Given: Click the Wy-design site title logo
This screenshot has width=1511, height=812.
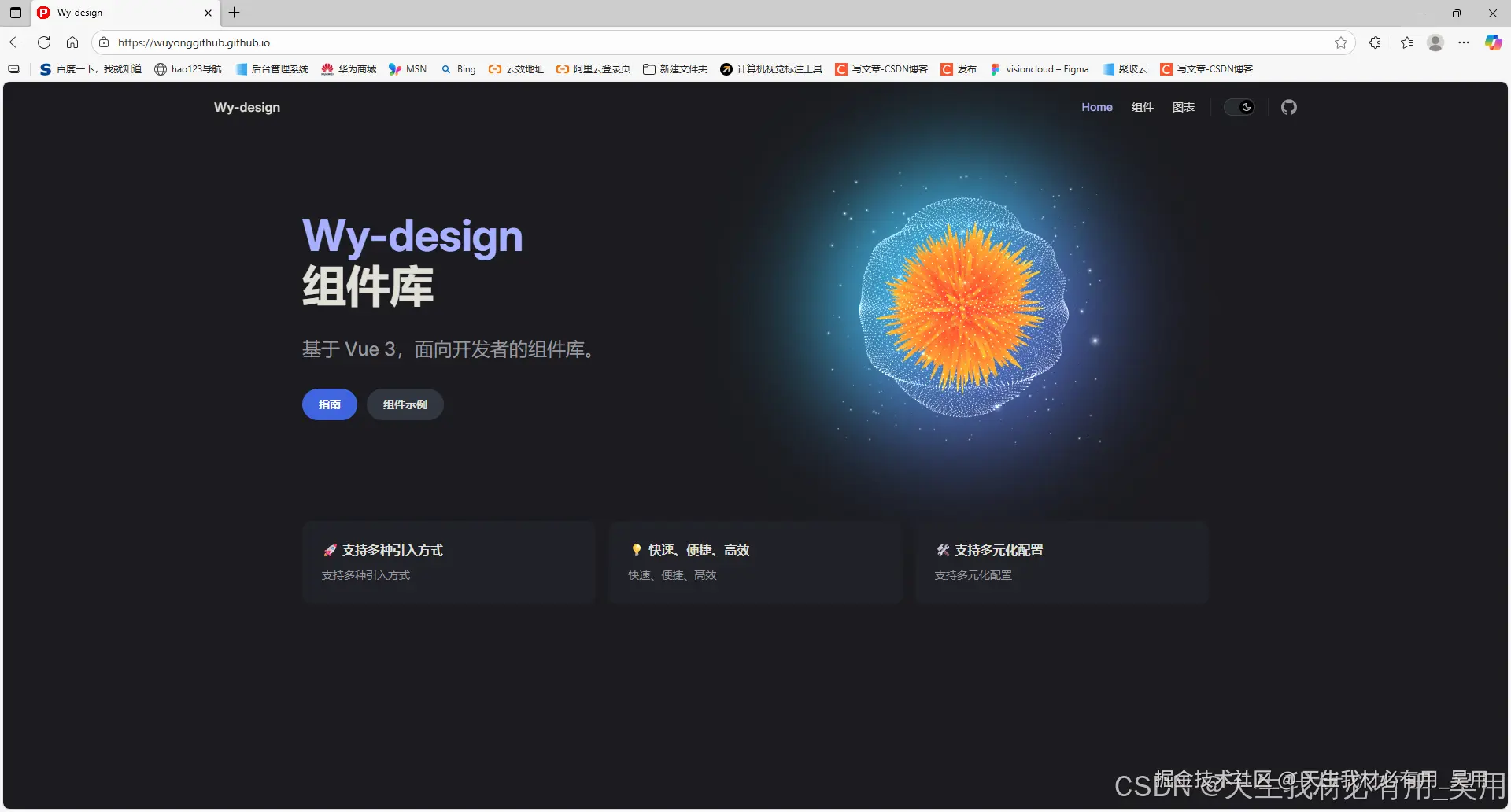Looking at the screenshot, I should (247, 107).
